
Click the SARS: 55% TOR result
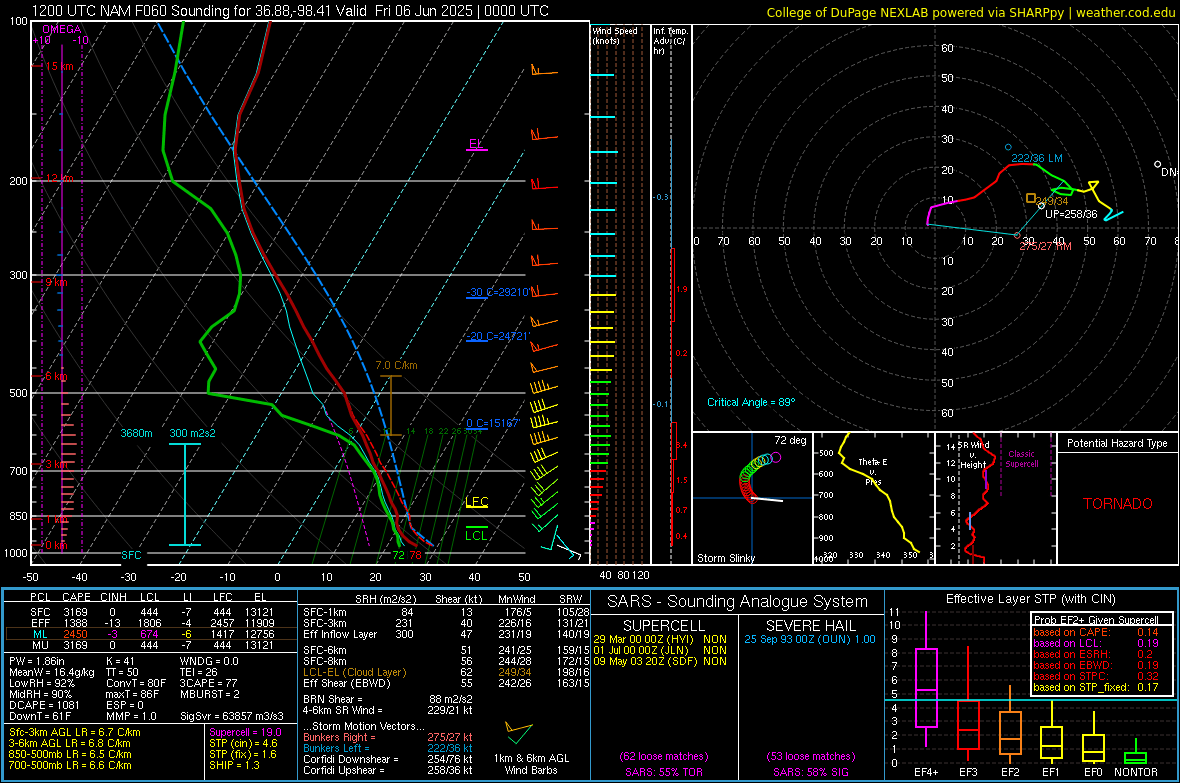click(663, 772)
